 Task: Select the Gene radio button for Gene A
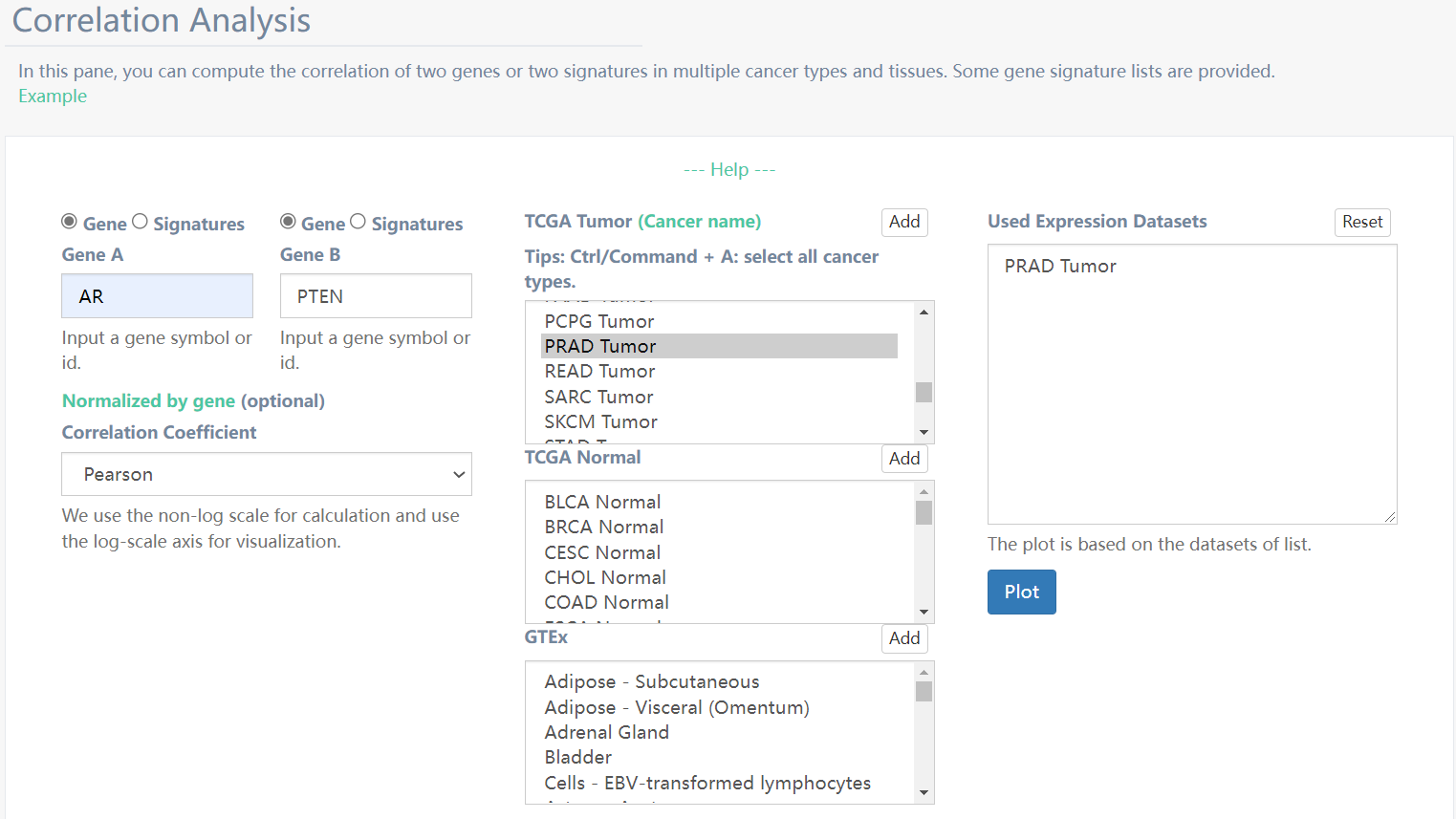pos(70,222)
